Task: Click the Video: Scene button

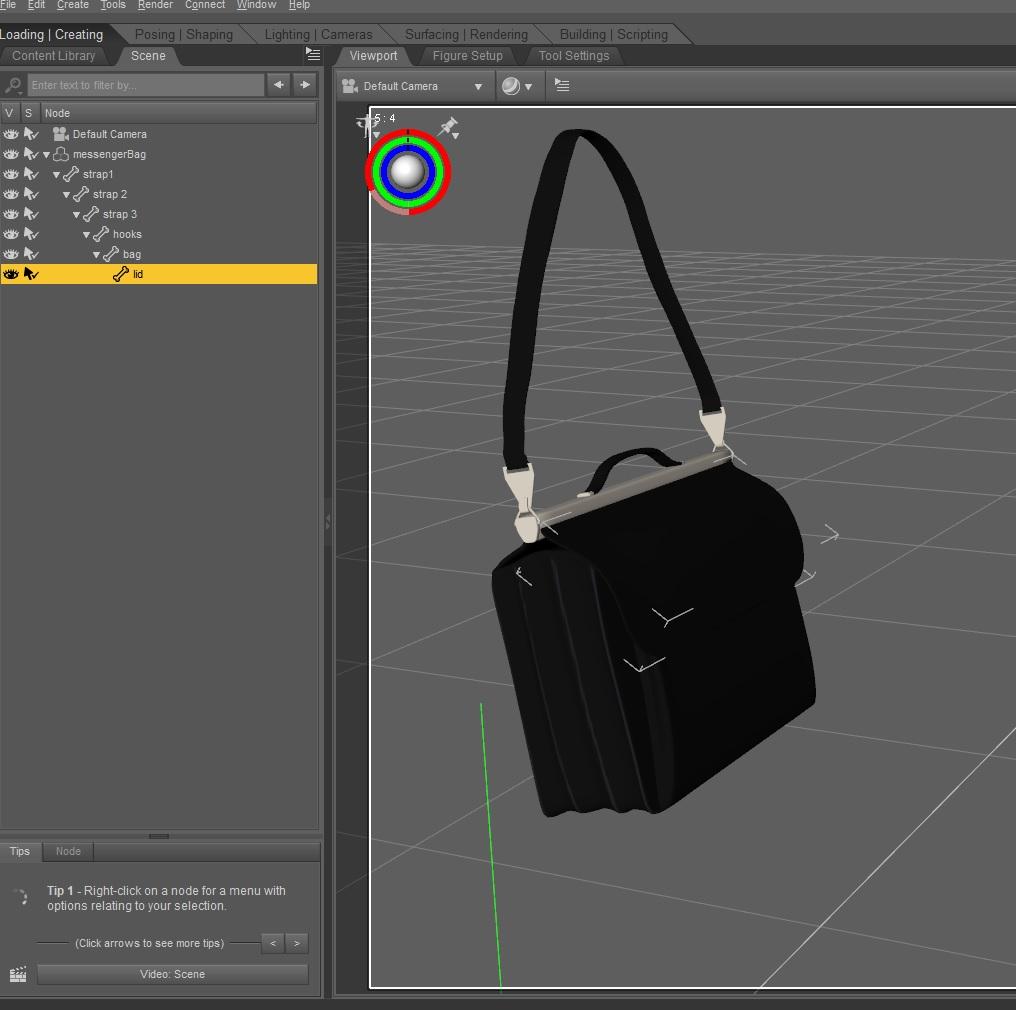Action: 172,974
